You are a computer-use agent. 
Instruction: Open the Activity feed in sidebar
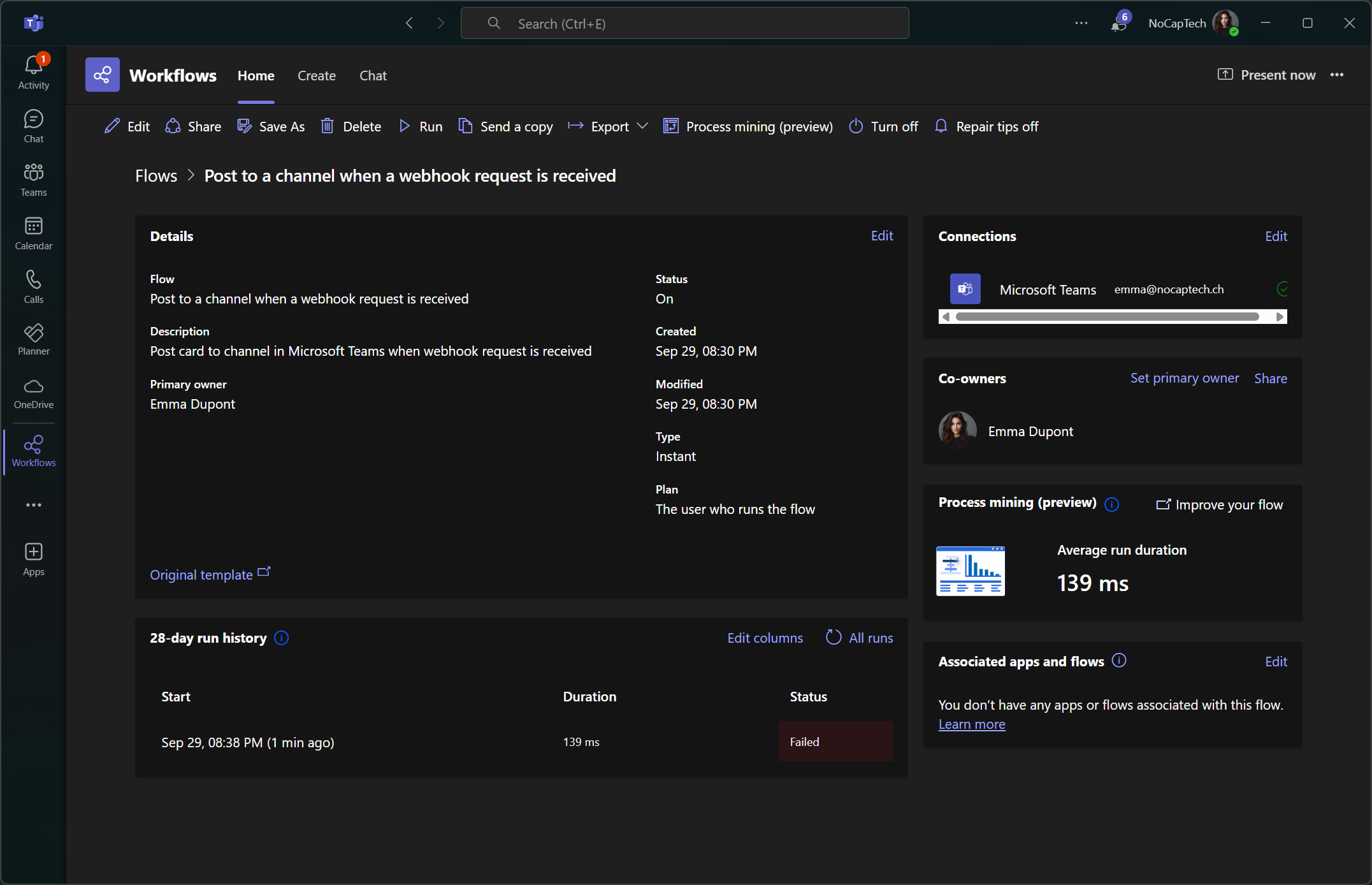click(34, 72)
